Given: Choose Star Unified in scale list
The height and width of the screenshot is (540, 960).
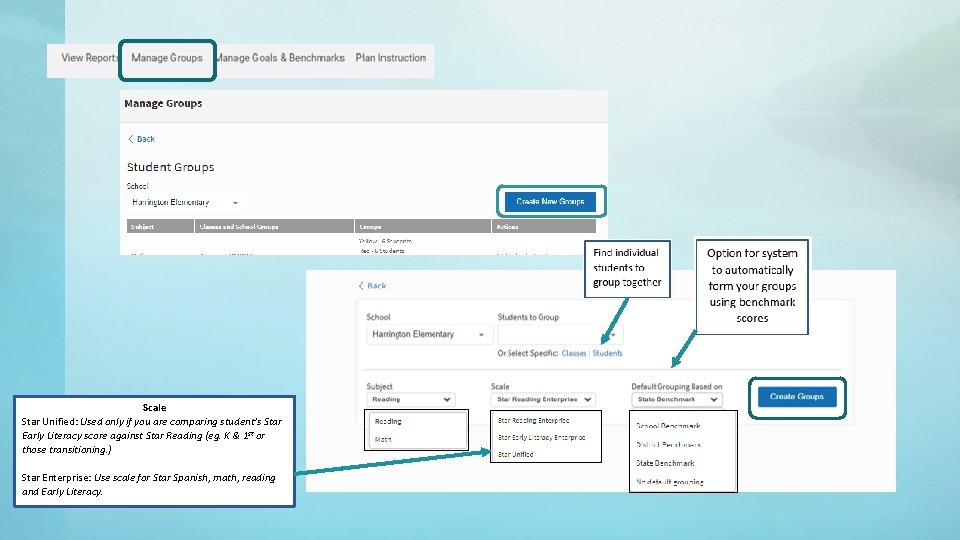Looking at the screenshot, I should pos(516,454).
